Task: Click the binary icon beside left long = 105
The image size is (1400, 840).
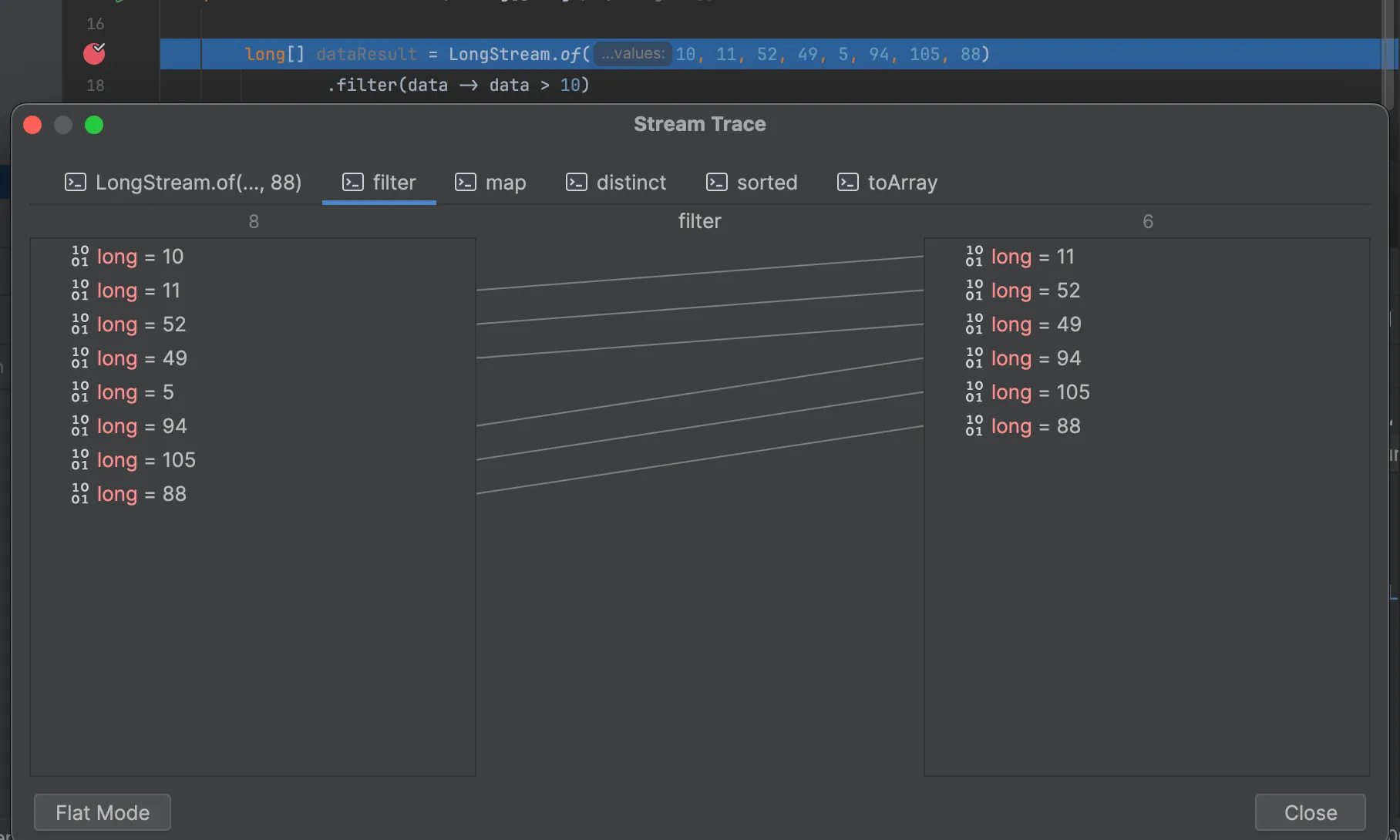Action: tap(79, 460)
